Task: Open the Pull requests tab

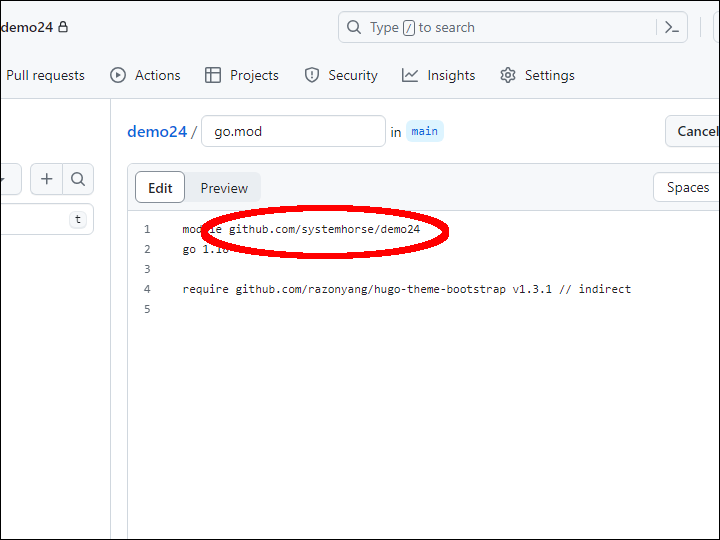Action: pos(45,75)
